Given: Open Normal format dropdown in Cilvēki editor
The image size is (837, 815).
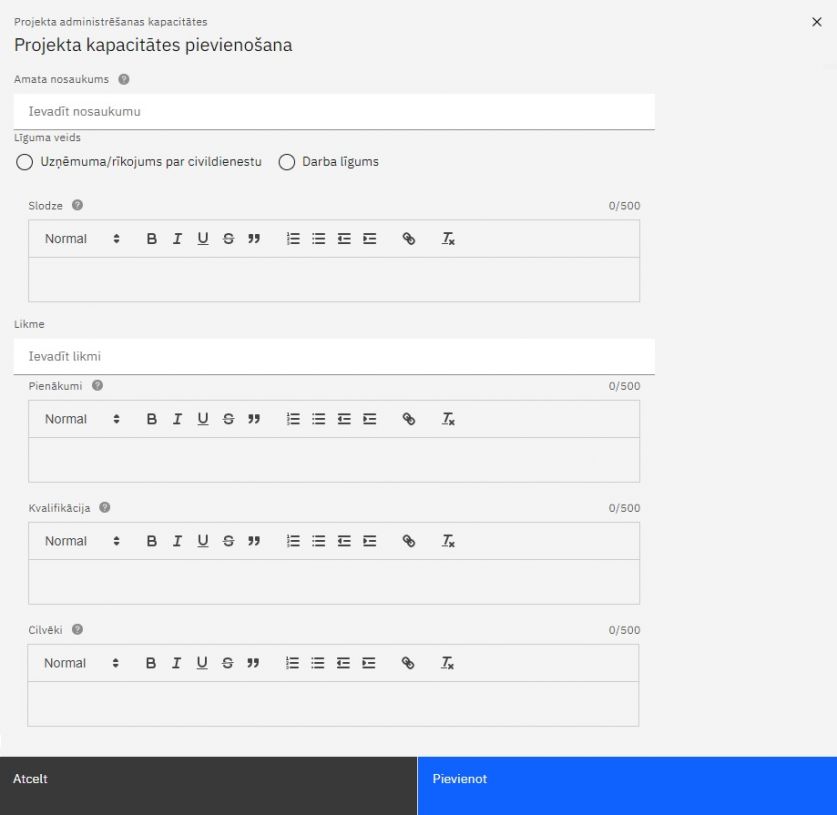Looking at the screenshot, I should [81, 663].
